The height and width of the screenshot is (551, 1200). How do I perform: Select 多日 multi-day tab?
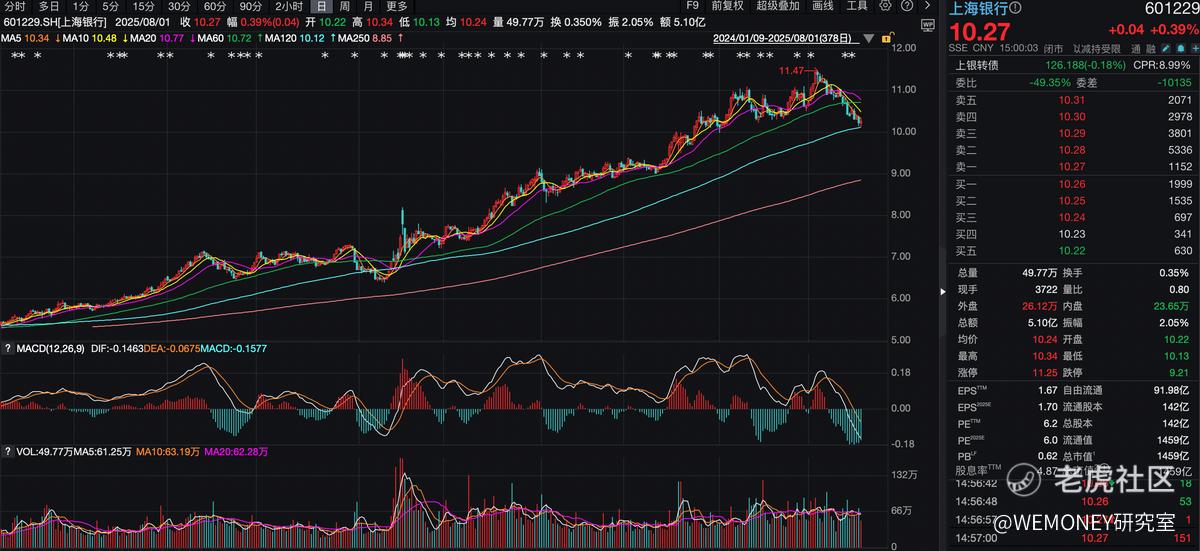[49, 6]
